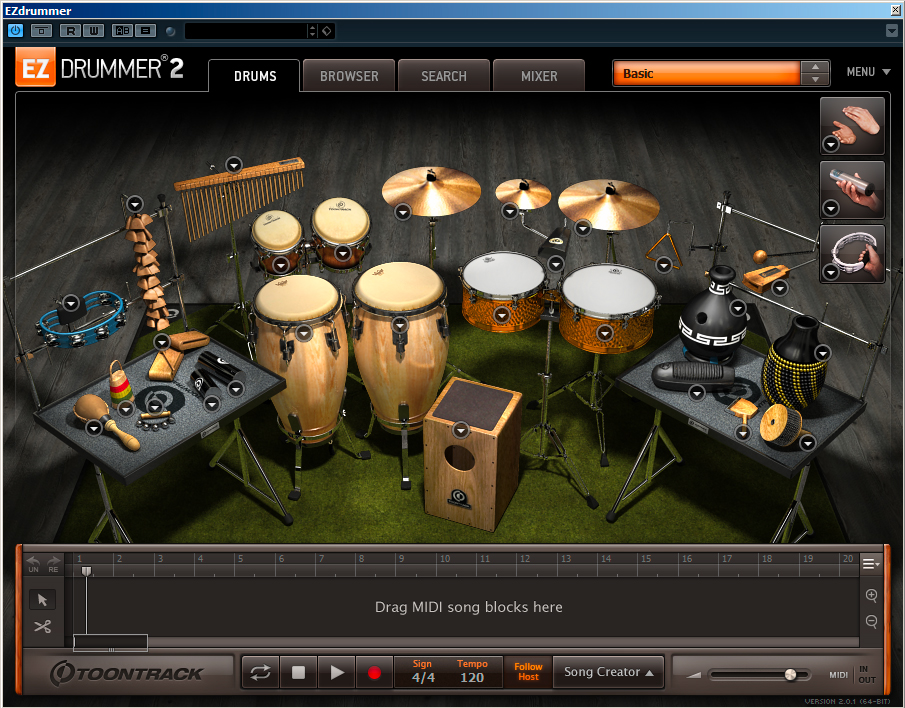Toggle the A/B compare button
Viewport: 905px width, 708px height.
tap(122, 31)
